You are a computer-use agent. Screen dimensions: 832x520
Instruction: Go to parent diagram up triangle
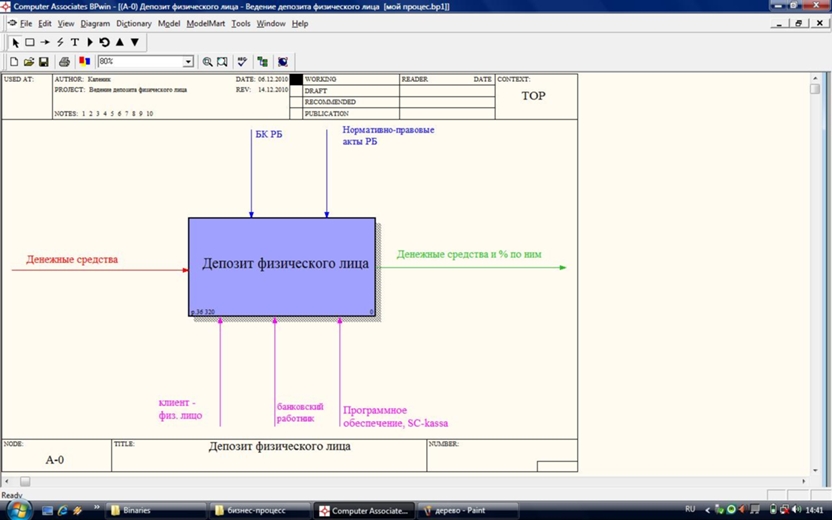[120, 42]
